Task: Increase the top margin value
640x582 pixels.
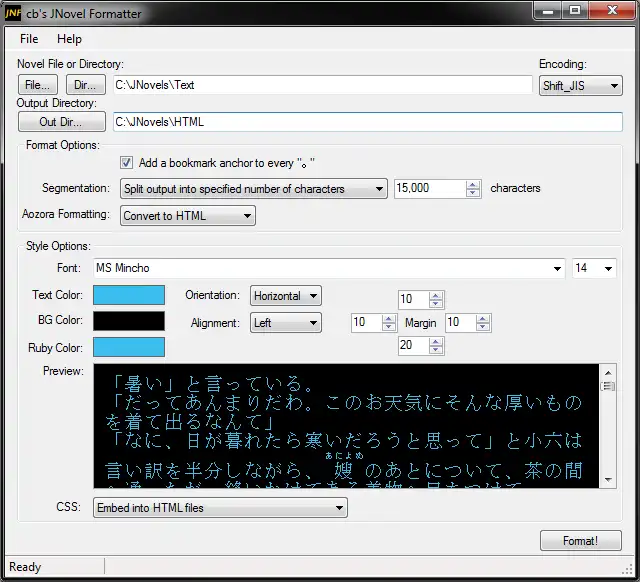Action: tap(436, 295)
